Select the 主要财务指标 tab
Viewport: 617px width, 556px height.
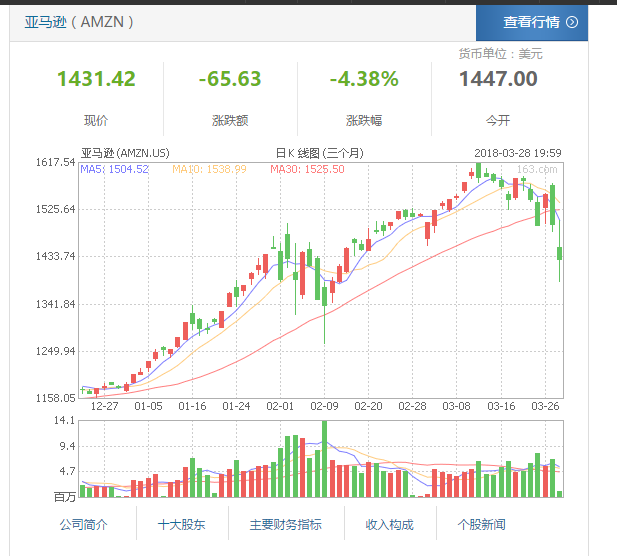[x=286, y=525]
